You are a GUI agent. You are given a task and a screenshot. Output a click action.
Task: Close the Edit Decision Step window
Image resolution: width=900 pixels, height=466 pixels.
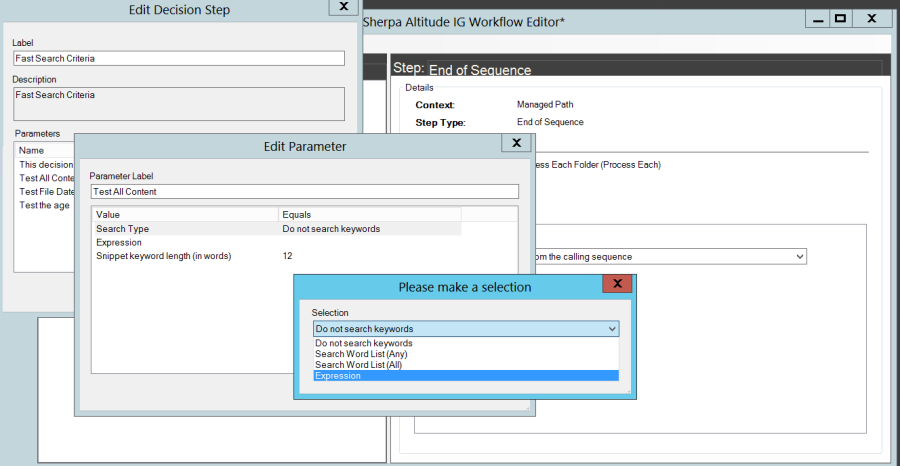point(343,7)
